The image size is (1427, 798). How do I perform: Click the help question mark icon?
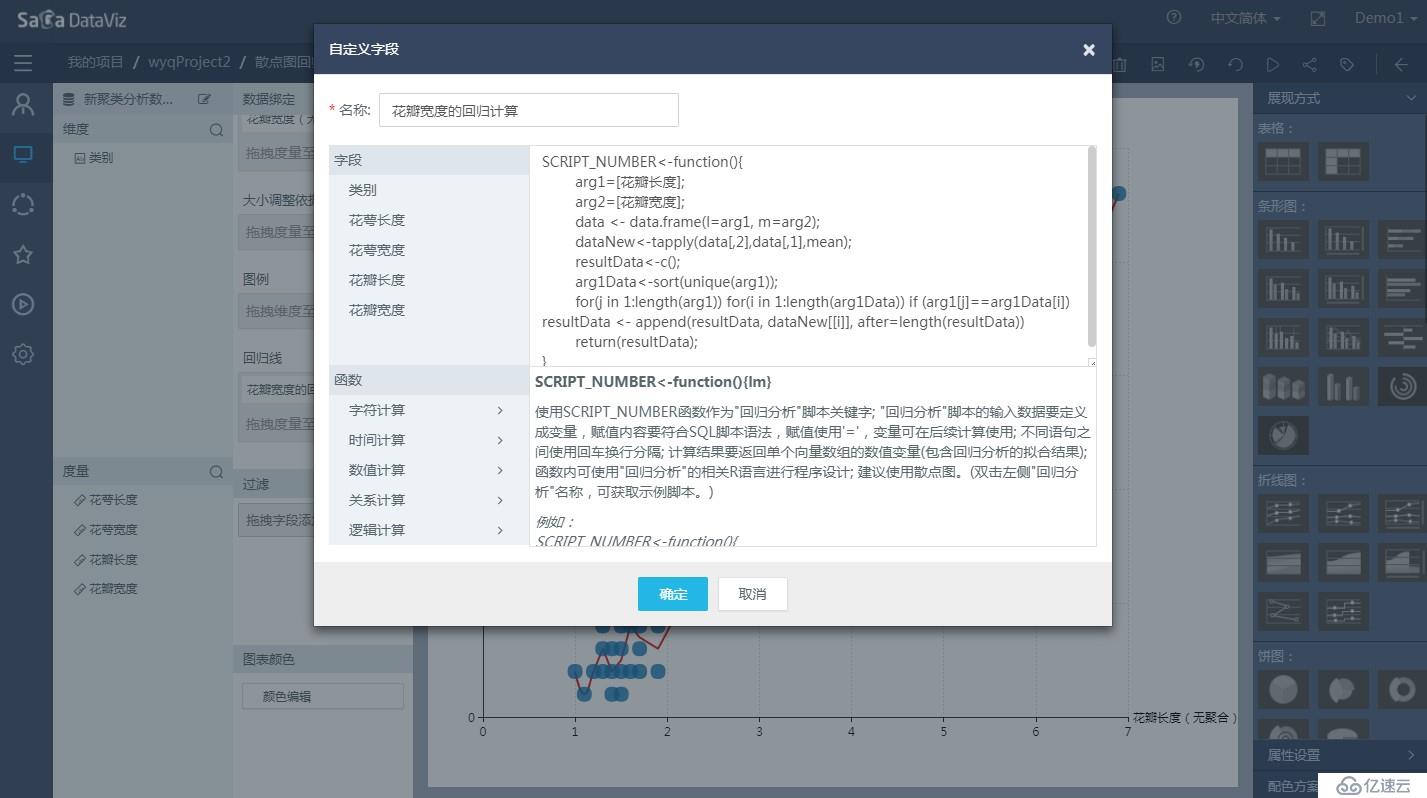click(1174, 18)
